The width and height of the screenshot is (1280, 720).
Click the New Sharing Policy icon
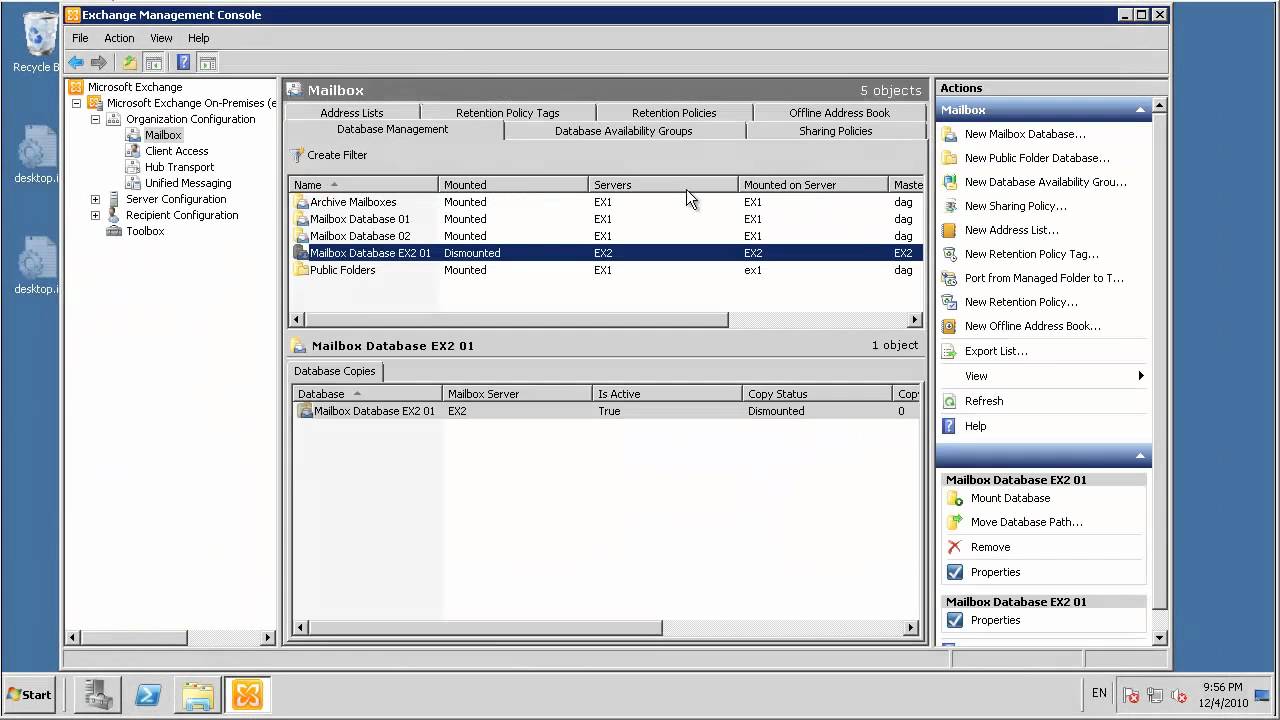coord(950,206)
